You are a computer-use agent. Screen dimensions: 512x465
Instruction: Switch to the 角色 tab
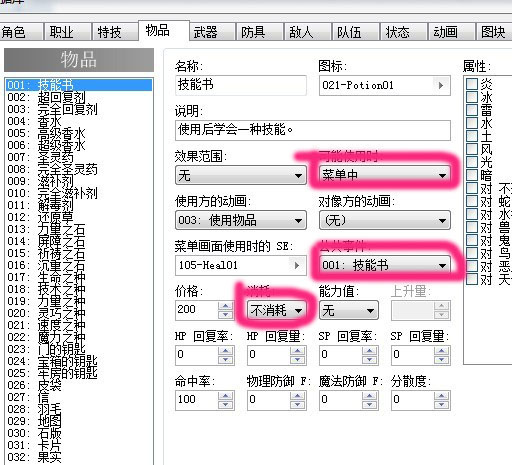pos(21,32)
